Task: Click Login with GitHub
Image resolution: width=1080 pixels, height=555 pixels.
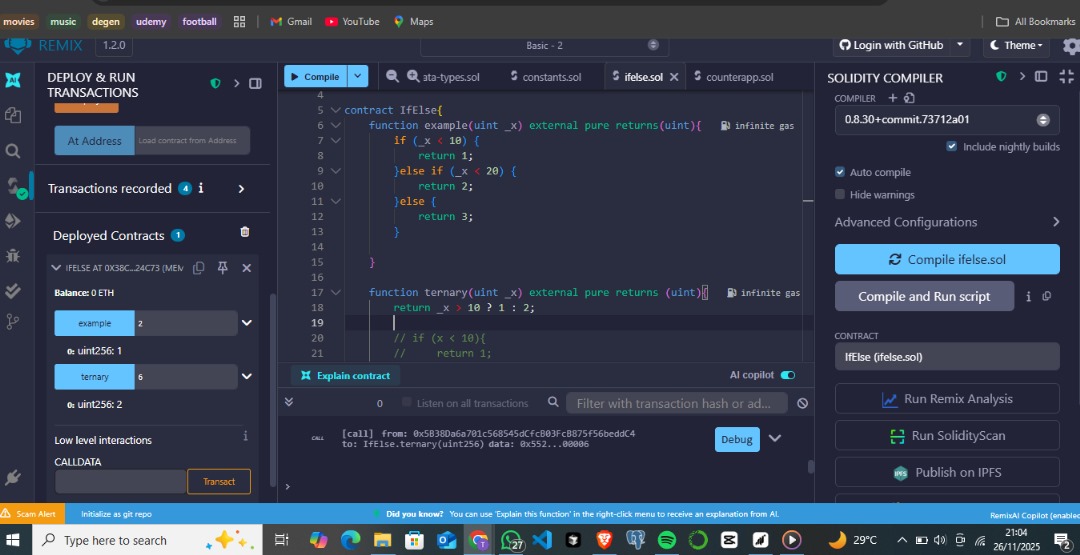Action: [891, 45]
